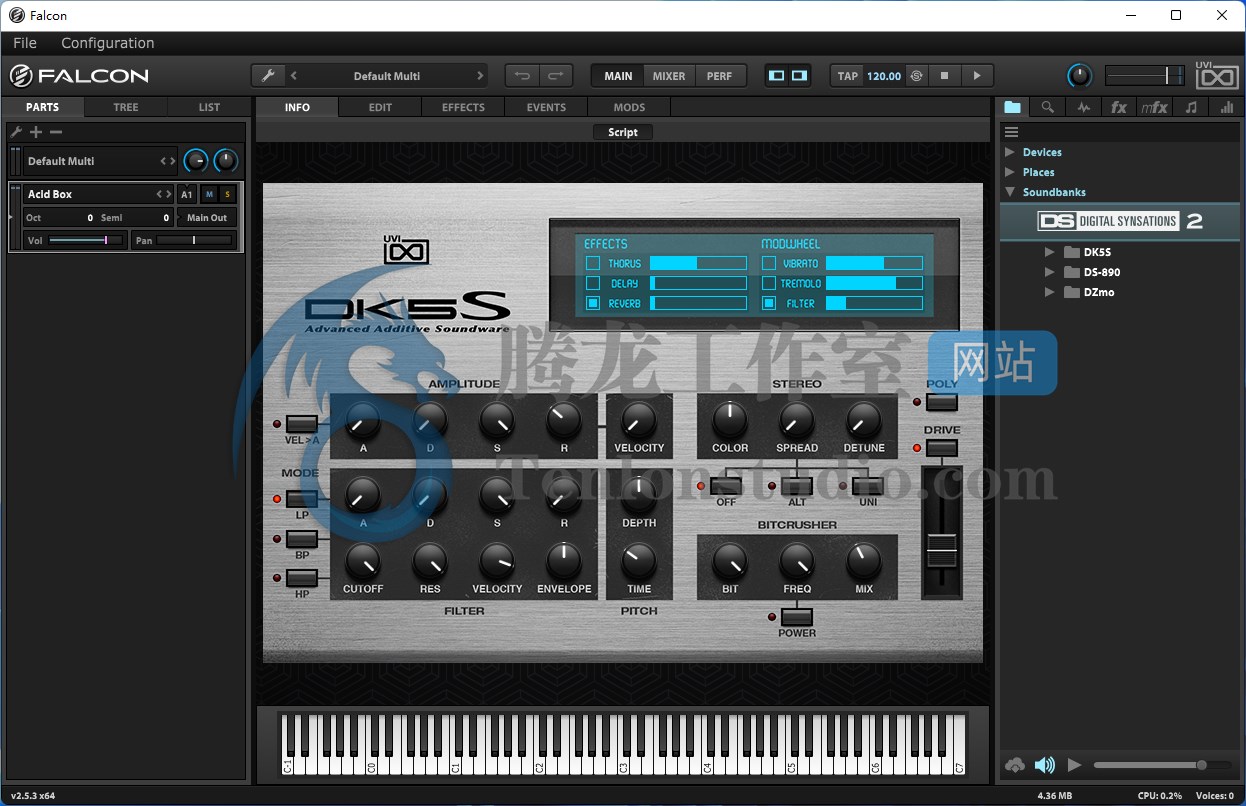Expand the DS-890 folder
The height and width of the screenshot is (806, 1246).
tap(1049, 272)
